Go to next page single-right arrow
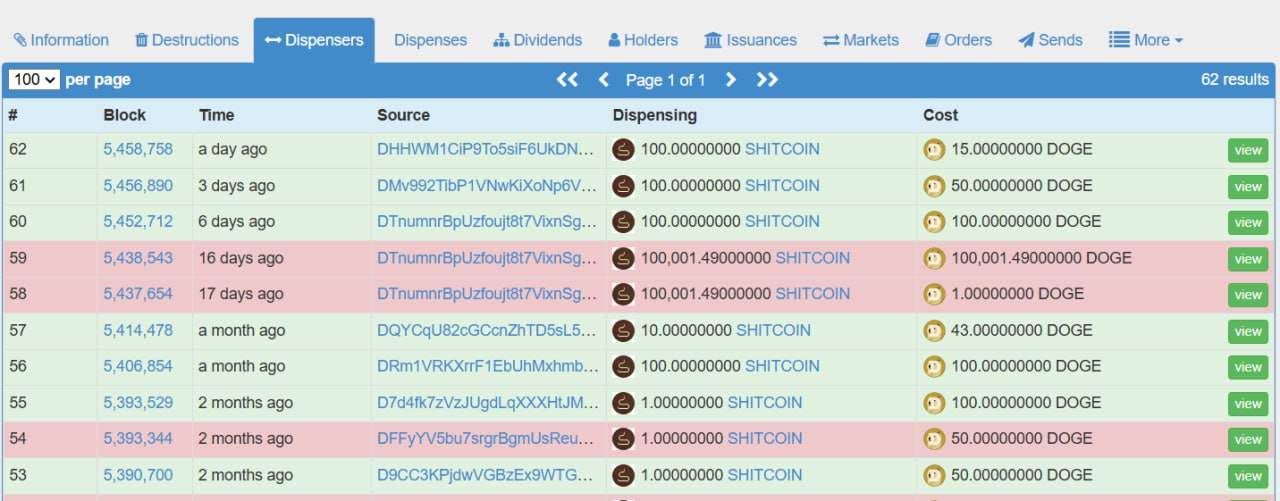Image resolution: width=1280 pixels, height=501 pixels. [x=731, y=80]
